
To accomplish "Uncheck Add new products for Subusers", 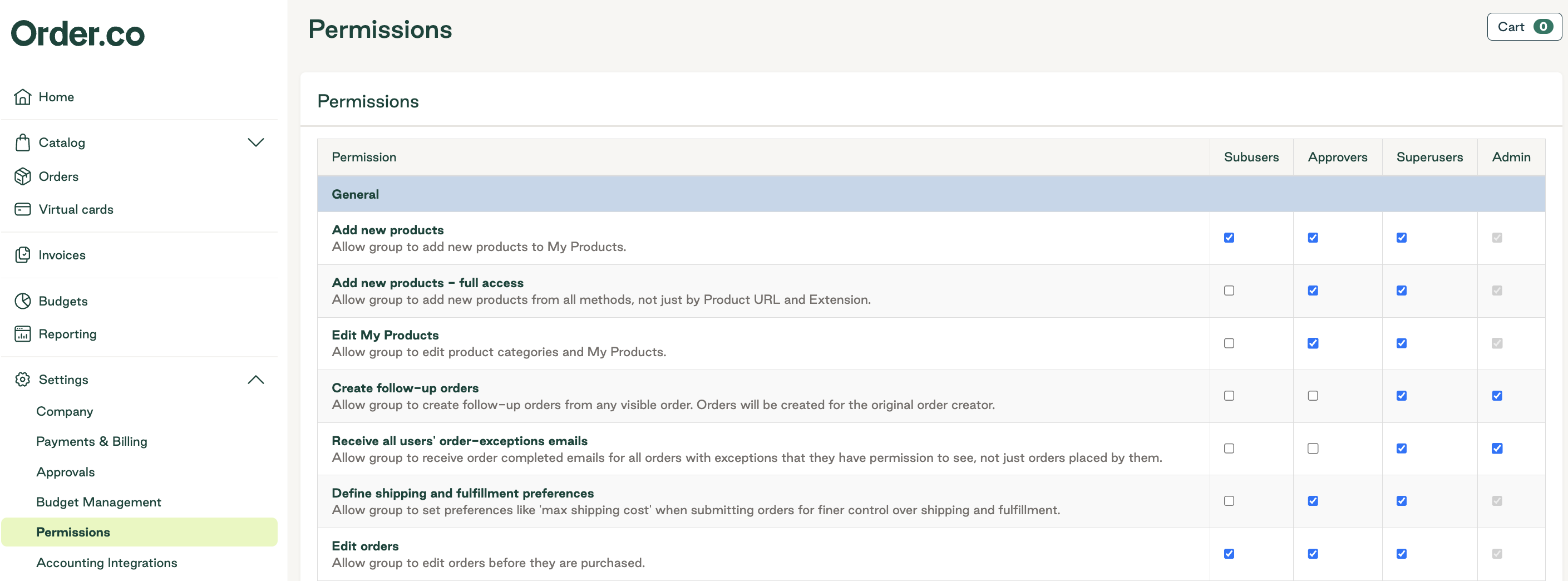I will 1229,238.
